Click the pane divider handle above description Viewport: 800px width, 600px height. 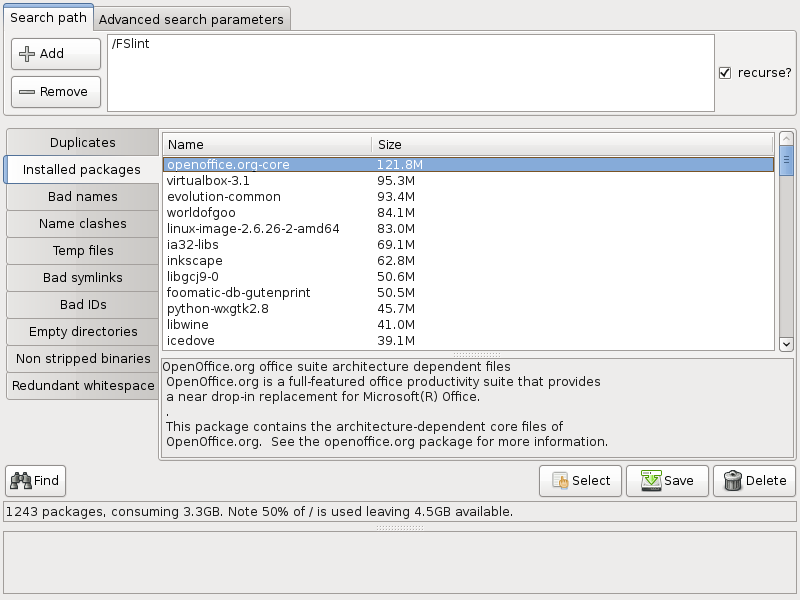468,355
